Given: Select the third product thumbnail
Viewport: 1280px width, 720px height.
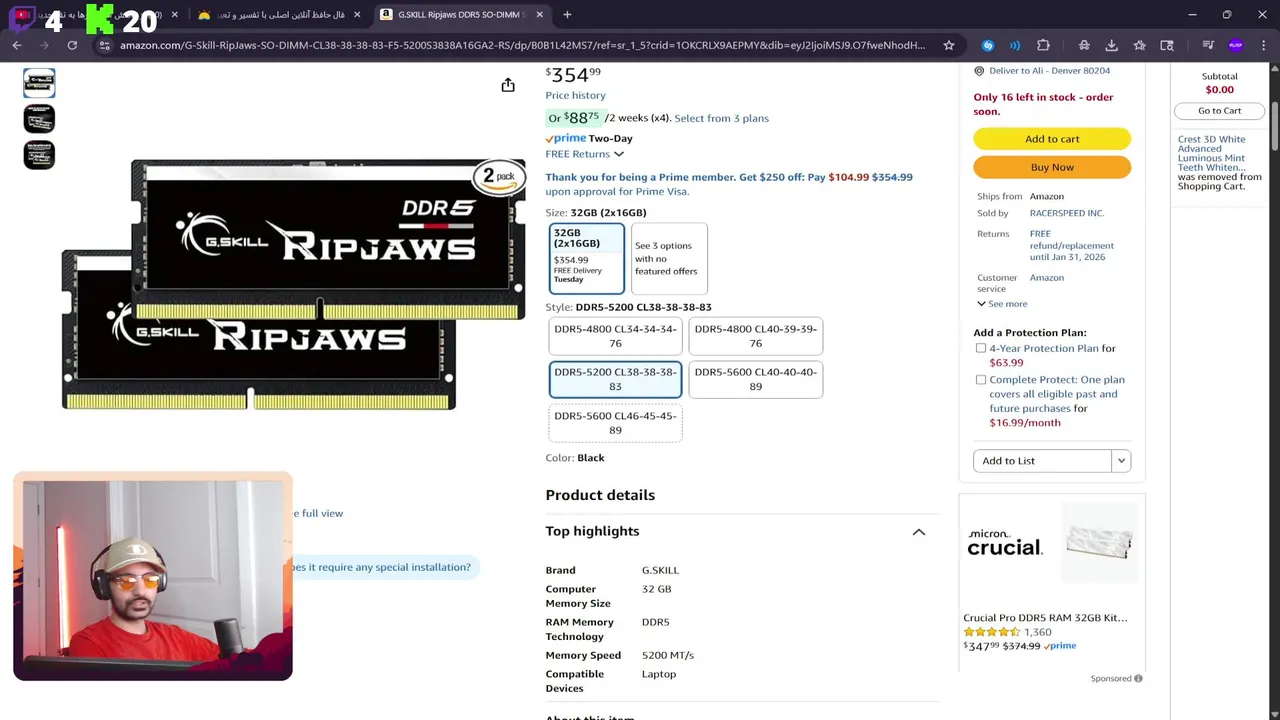Looking at the screenshot, I should pyautogui.click(x=39, y=155).
